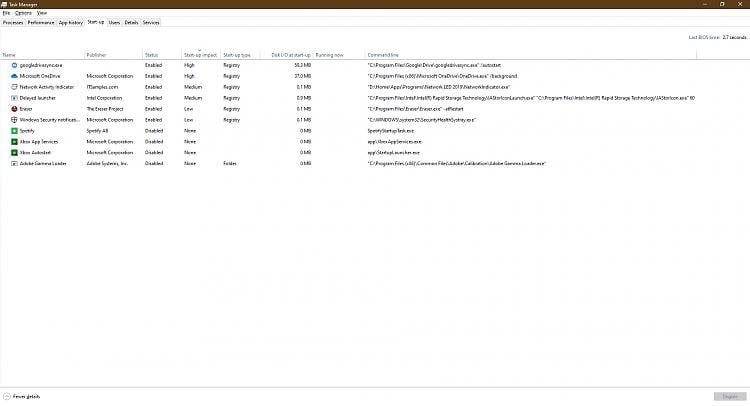Click the Spotify AB publisher cell
The width and height of the screenshot is (750, 406).
97,131
